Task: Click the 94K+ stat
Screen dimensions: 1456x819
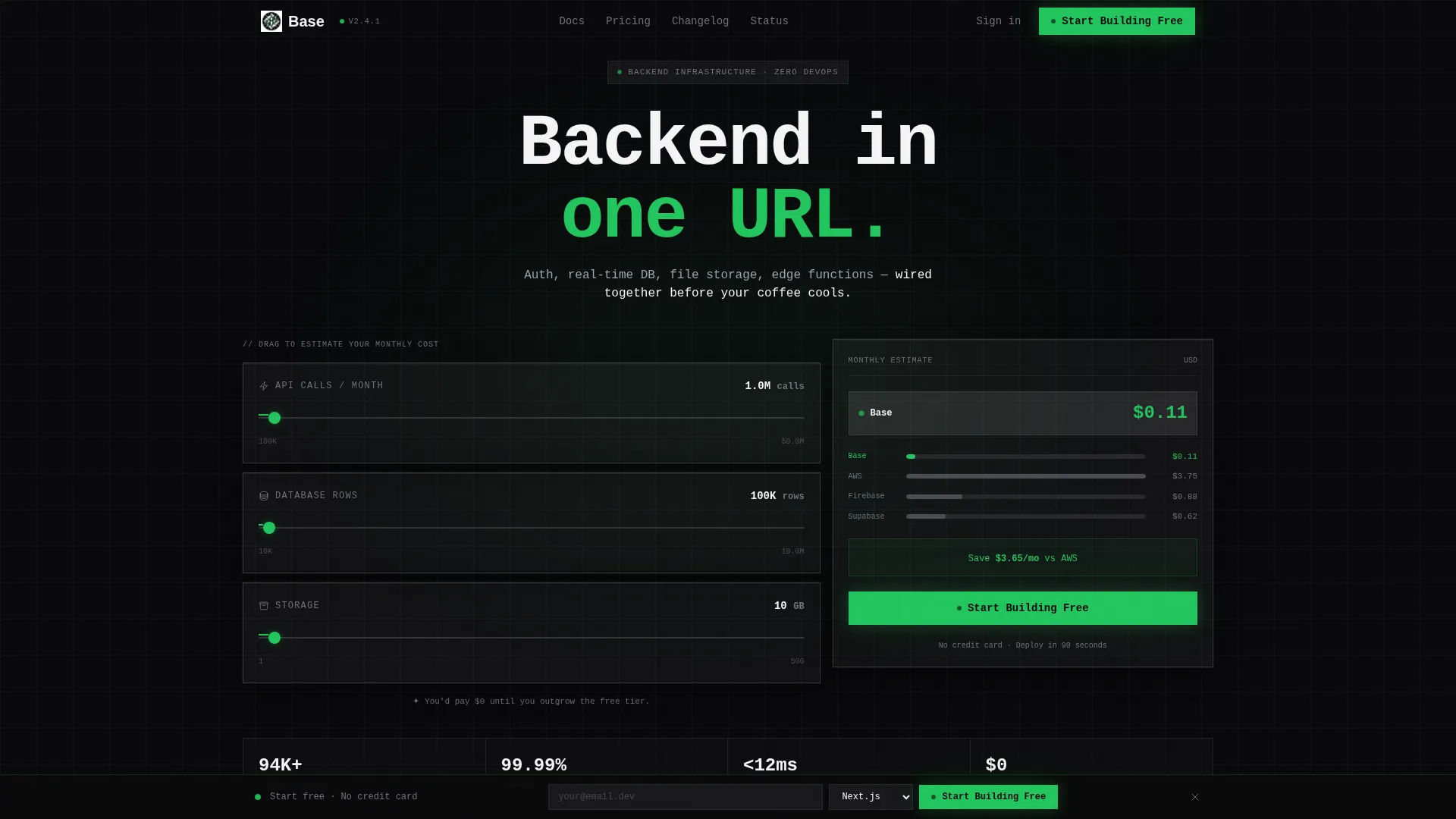Action: pos(281,765)
